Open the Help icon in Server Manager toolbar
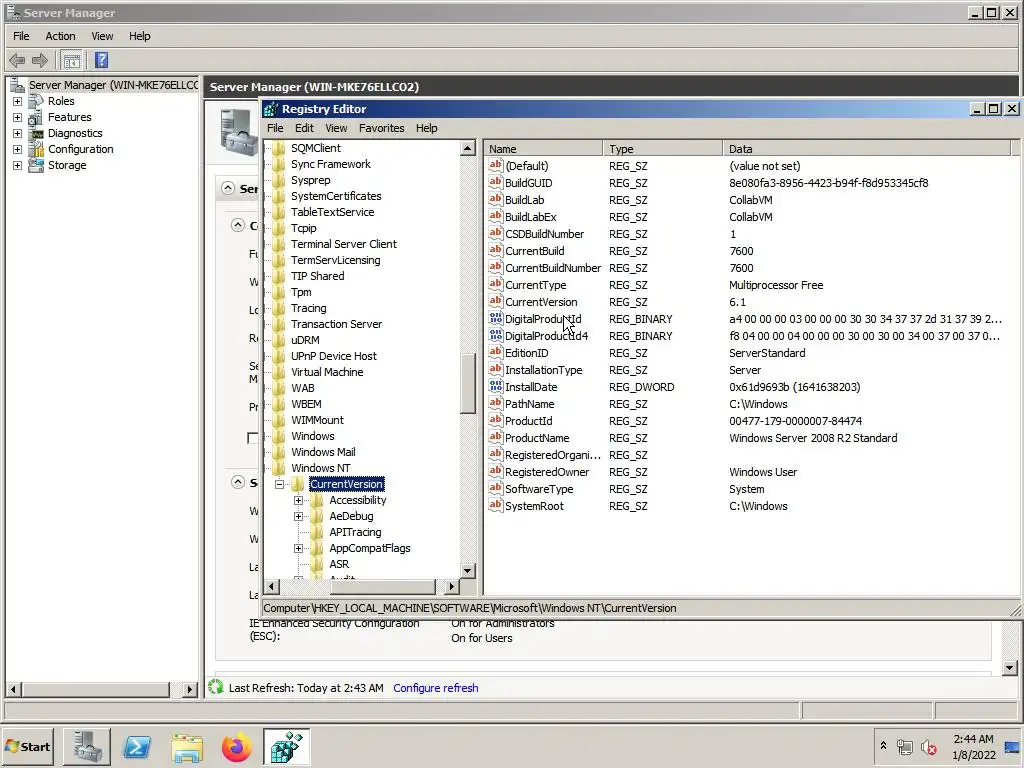 pos(101,61)
